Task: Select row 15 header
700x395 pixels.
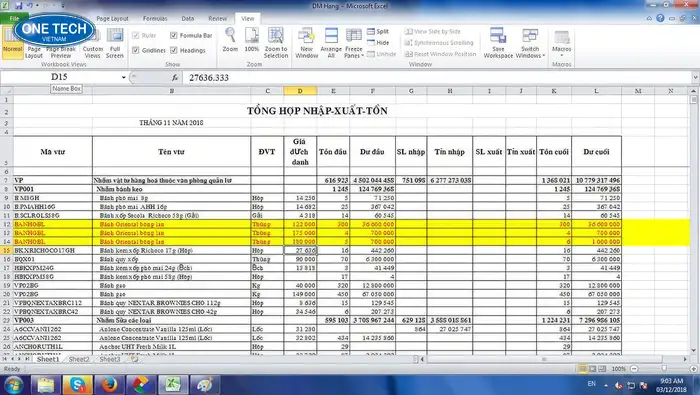Action: click(x=6, y=250)
